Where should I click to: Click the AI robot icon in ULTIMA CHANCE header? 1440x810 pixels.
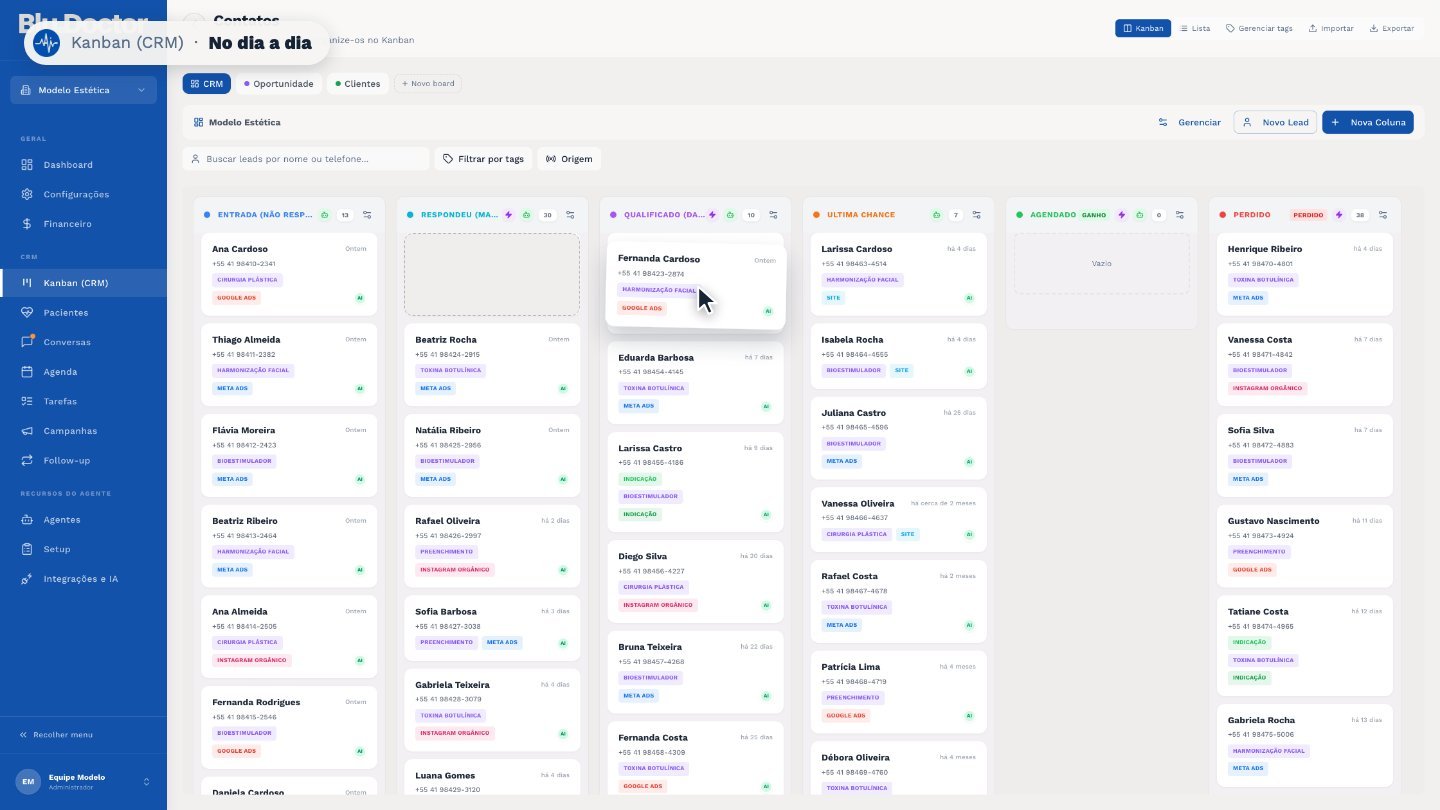pos(936,215)
